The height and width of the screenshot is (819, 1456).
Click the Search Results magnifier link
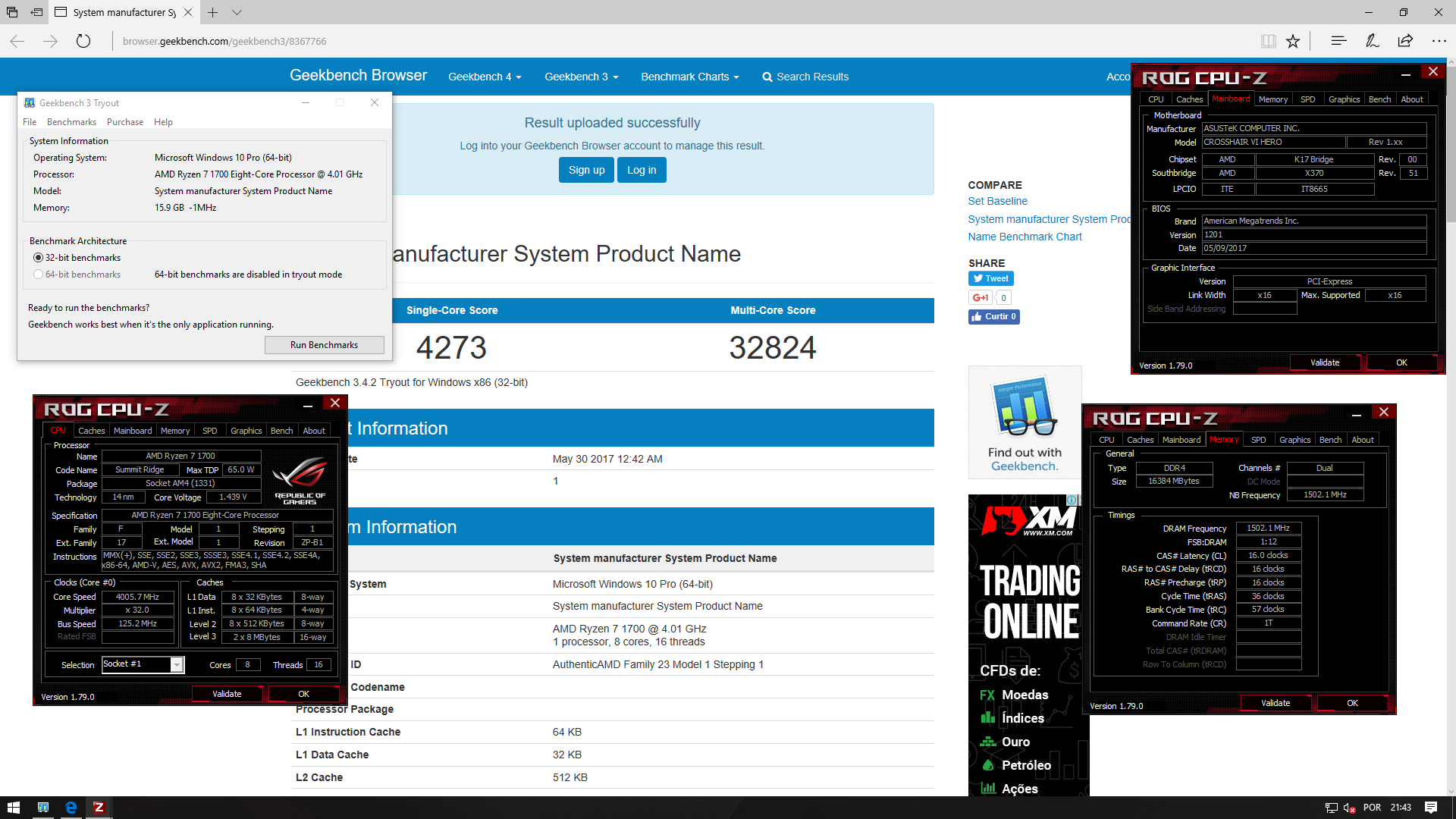805,77
